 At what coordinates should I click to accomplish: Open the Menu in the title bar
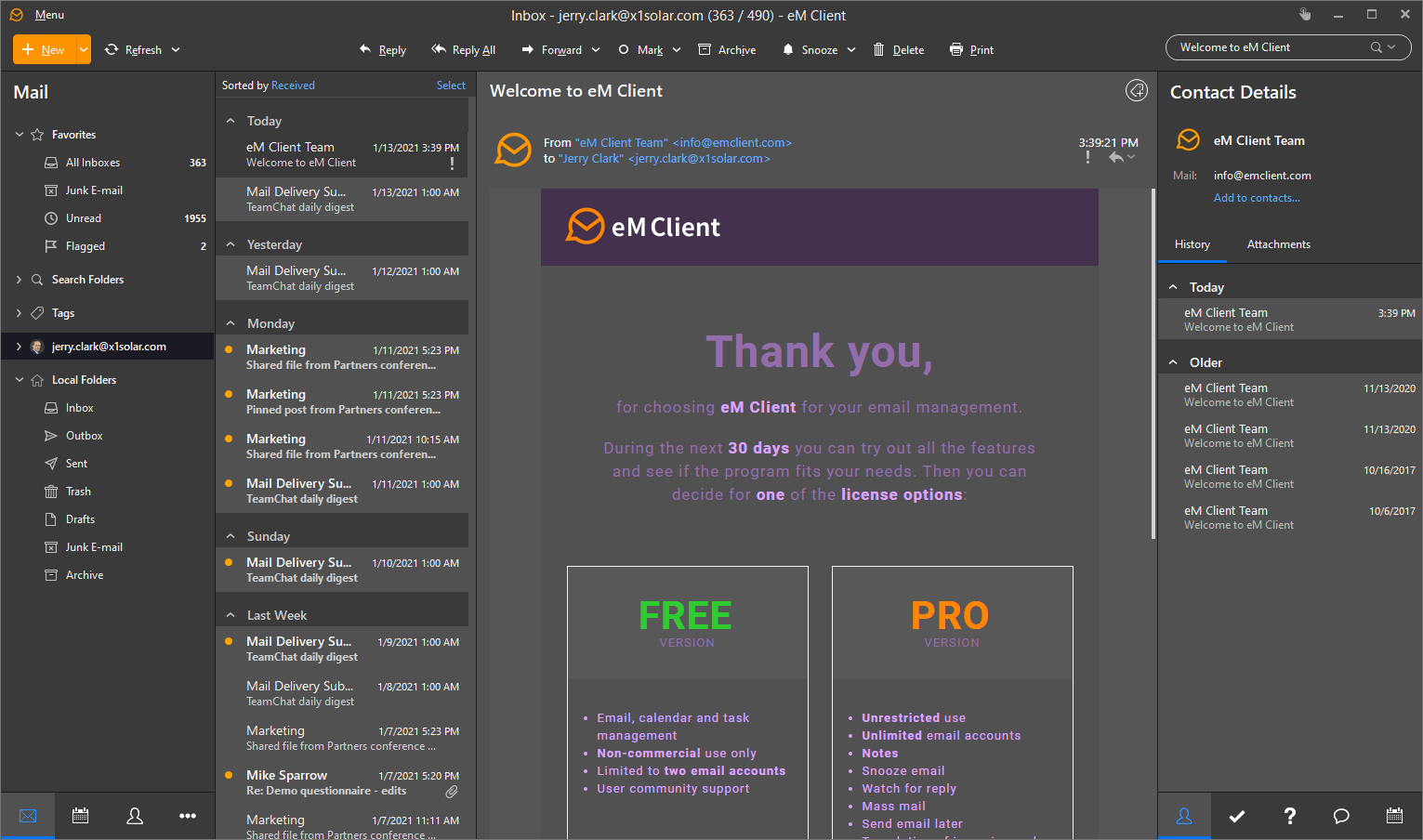[x=49, y=15]
